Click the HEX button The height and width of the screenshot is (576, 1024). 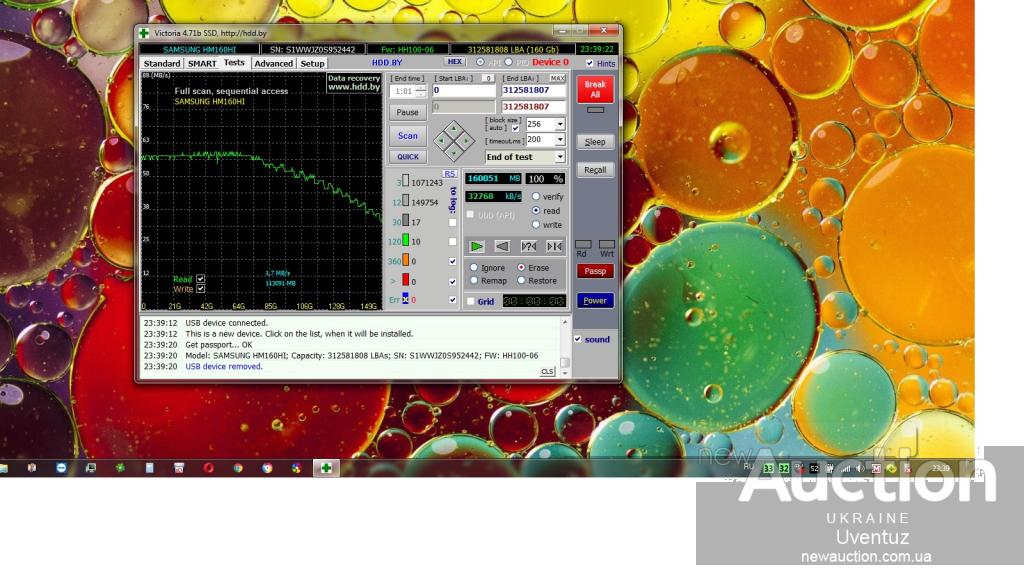[455, 62]
